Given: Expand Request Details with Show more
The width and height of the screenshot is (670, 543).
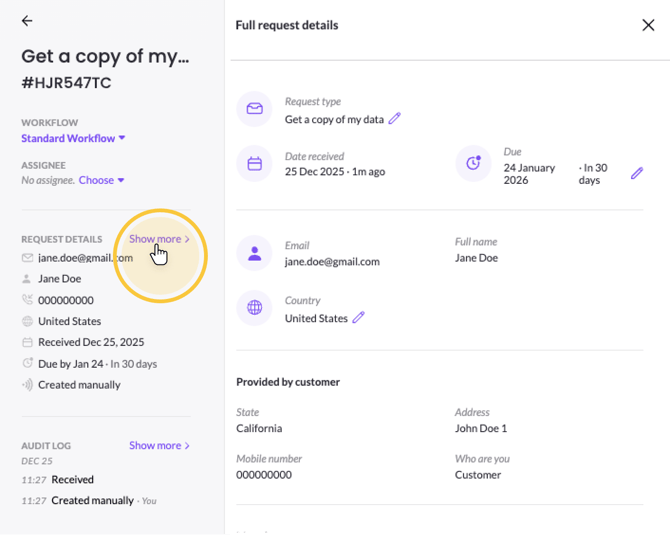Looking at the screenshot, I should click(158, 239).
